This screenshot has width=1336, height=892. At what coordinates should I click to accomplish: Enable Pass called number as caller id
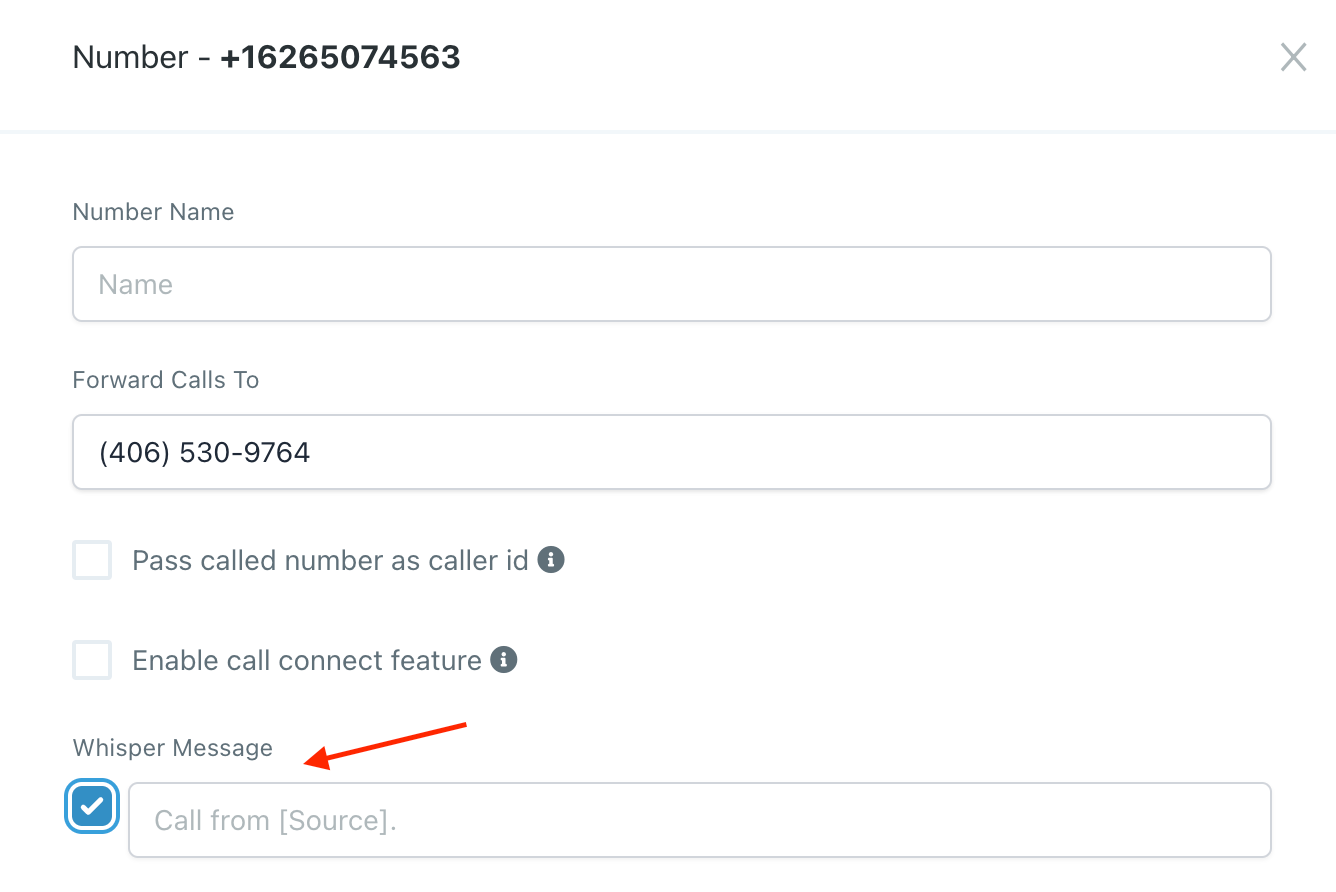click(92, 560)
